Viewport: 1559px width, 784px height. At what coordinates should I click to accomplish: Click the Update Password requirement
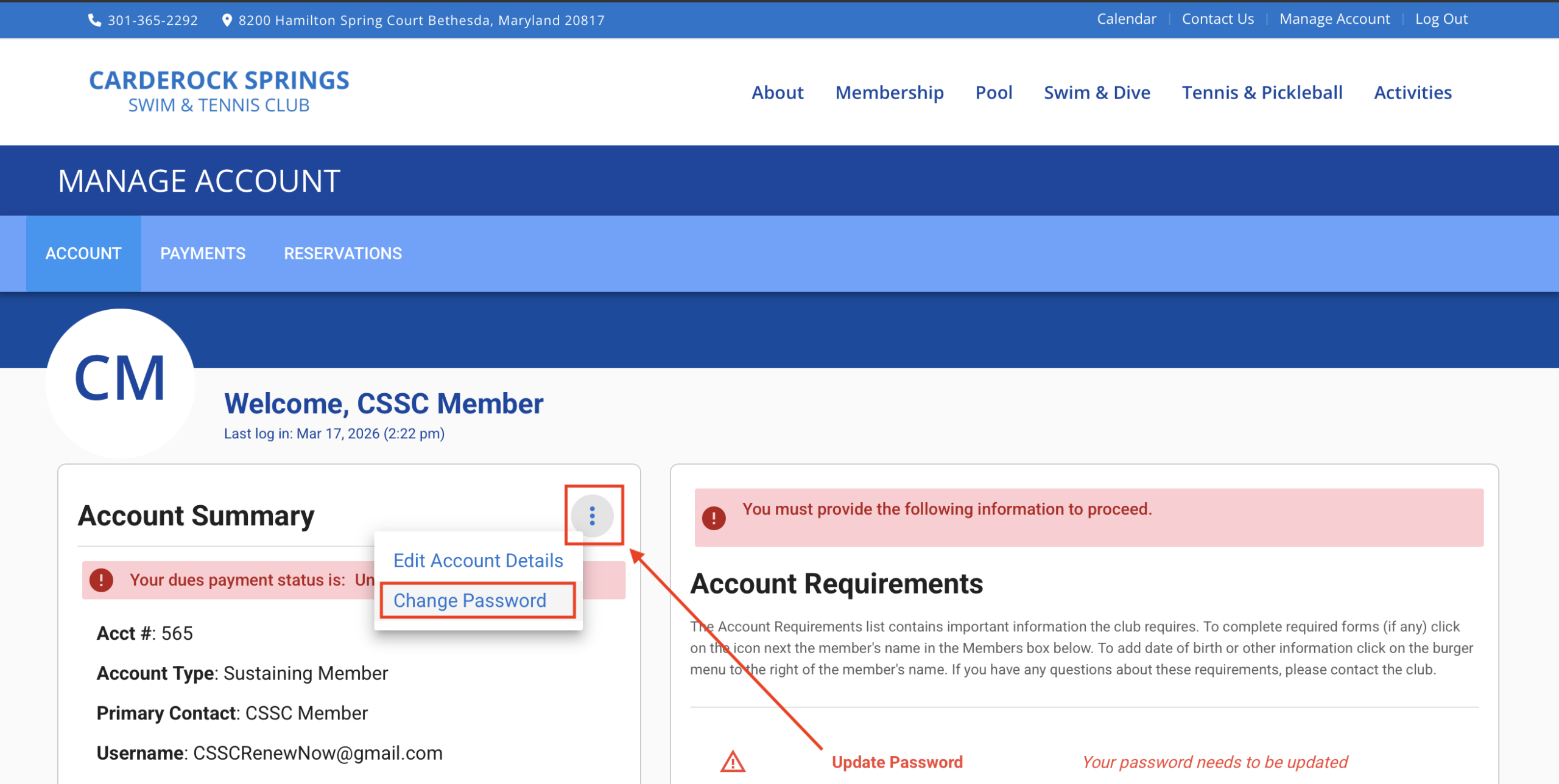[897, 762]
